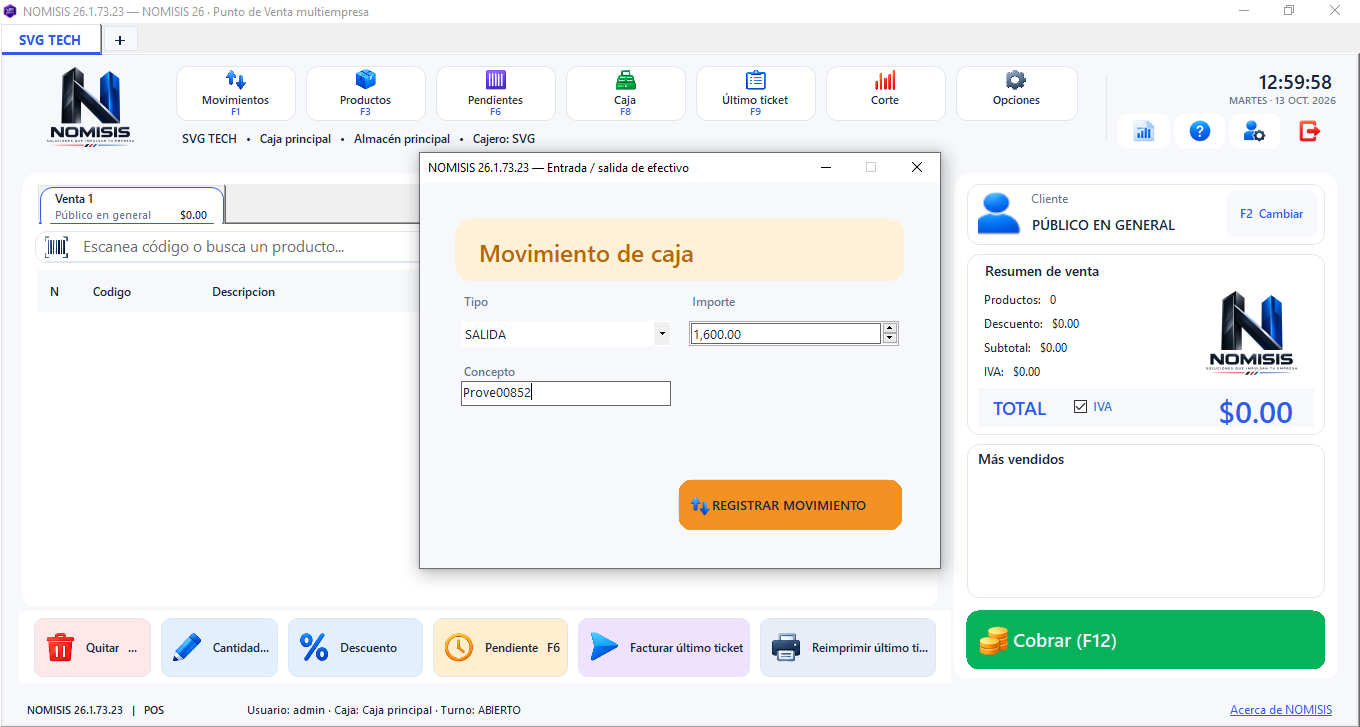The height and width of the screenshot is (727, 1360).
Task: Decrease Importe with down arrow
Action: tap(890, 339)
